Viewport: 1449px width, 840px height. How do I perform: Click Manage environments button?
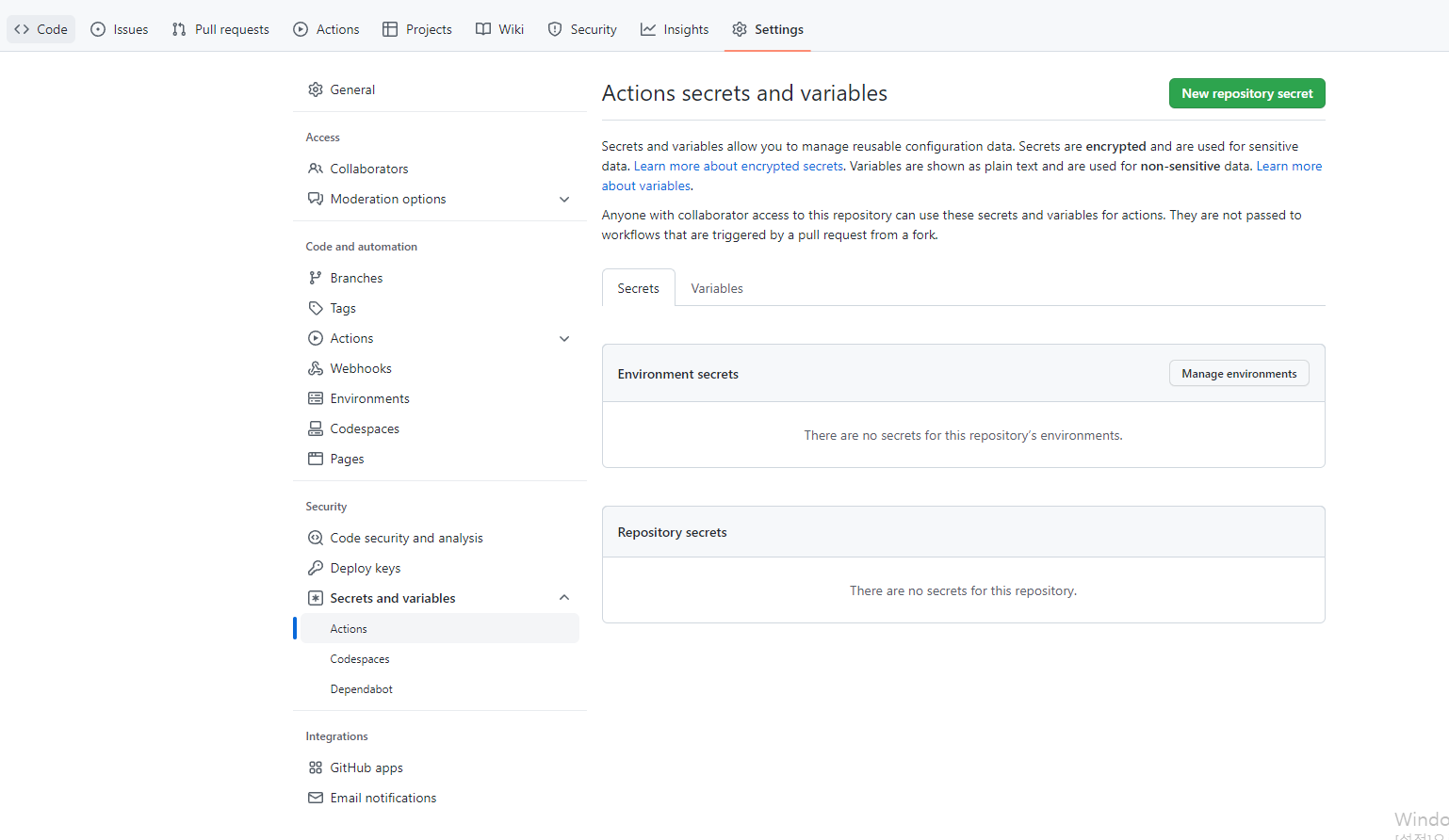click(1239, 374)
